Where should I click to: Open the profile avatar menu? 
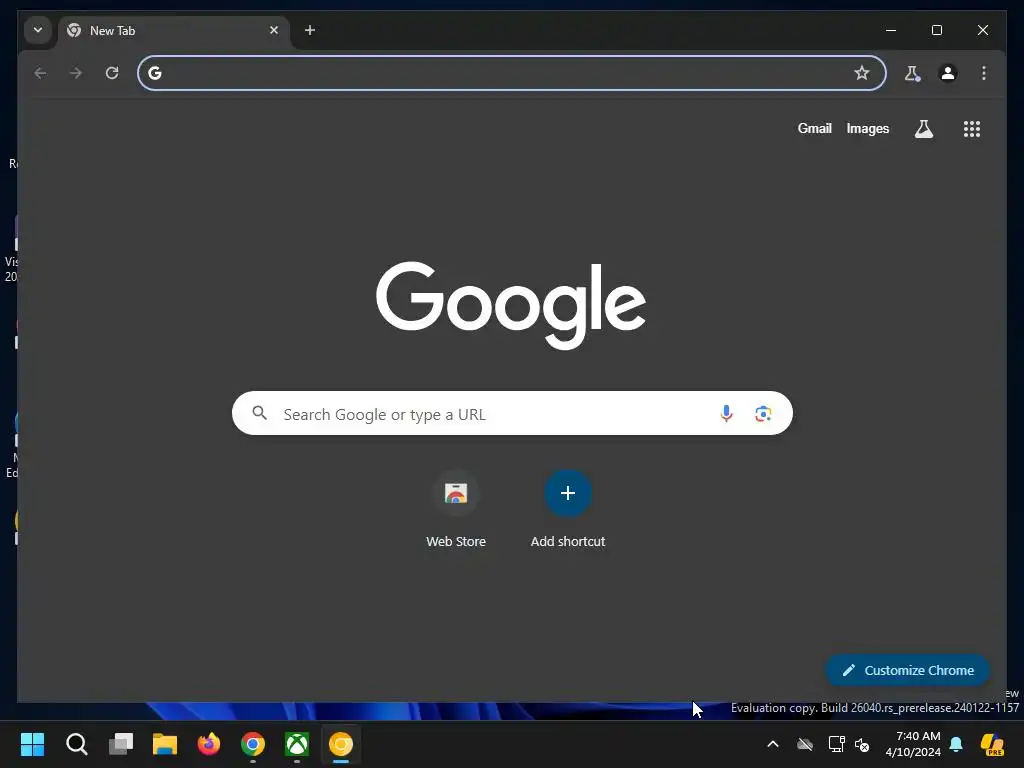pos(948,73)
